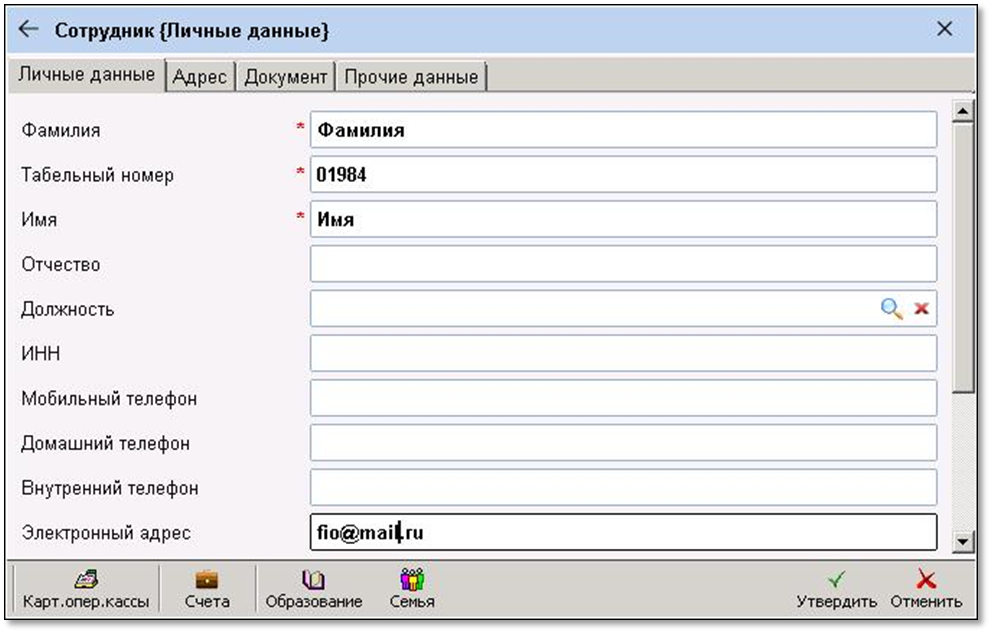This screenshot has height=633, width=991.
Task: Confirm with the Утвердить checkmark
Action: [836, 589]
